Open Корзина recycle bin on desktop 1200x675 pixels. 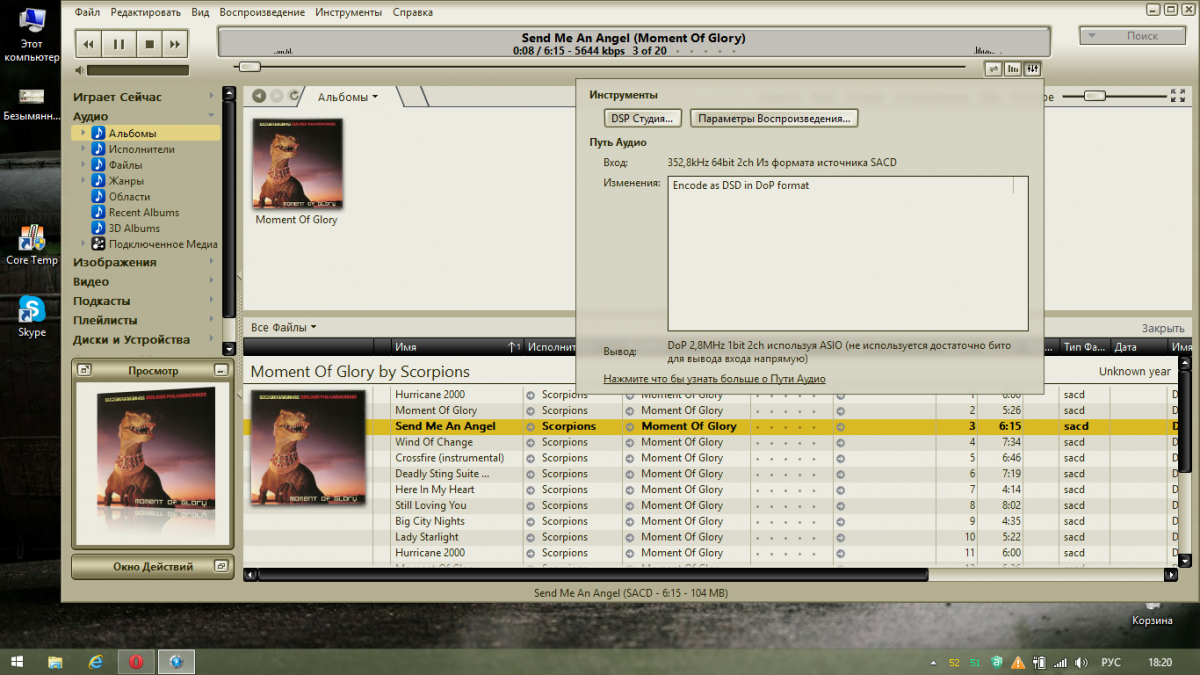(1152, 612)
